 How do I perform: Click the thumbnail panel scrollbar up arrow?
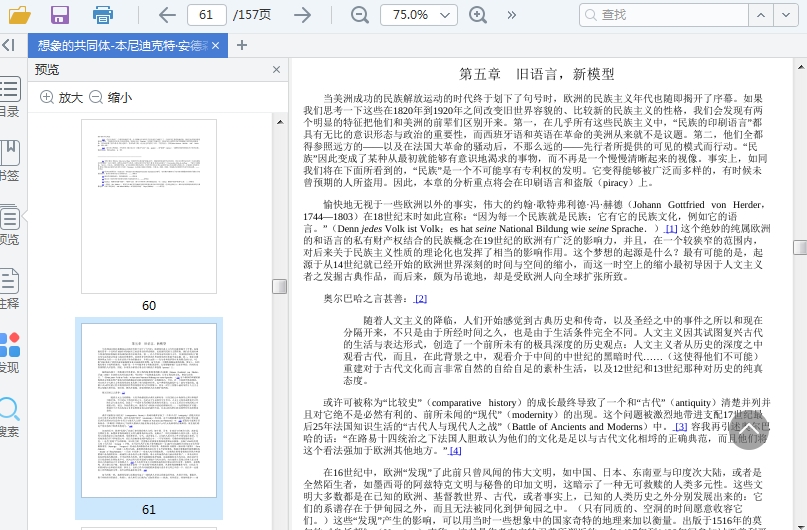click(x=280, y=122)
